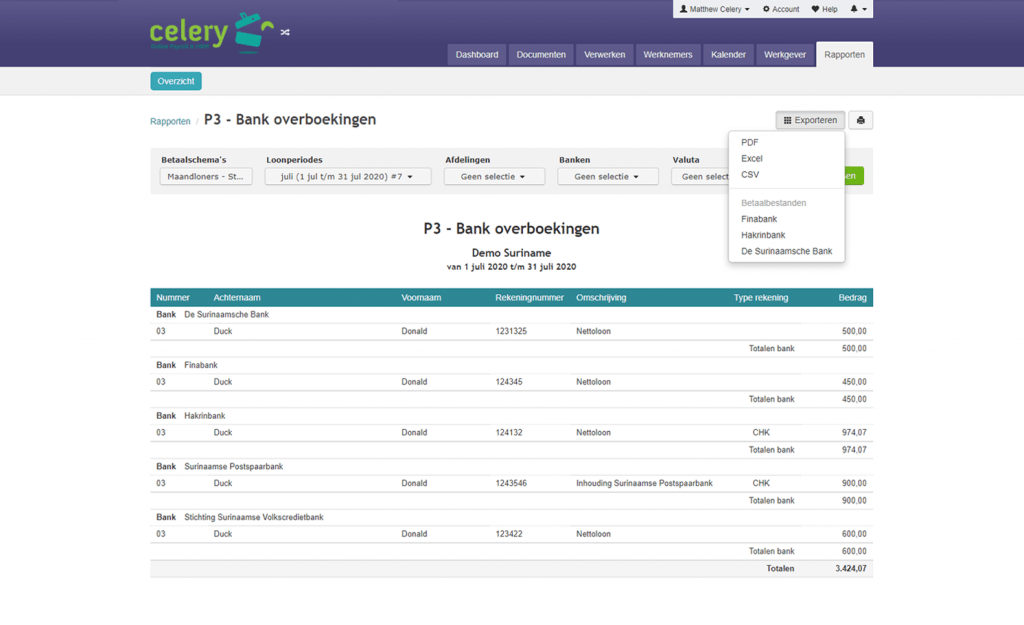Select the De Surinaamsche Bank group row
1024x625 pixels.
[x=511, y=315]
